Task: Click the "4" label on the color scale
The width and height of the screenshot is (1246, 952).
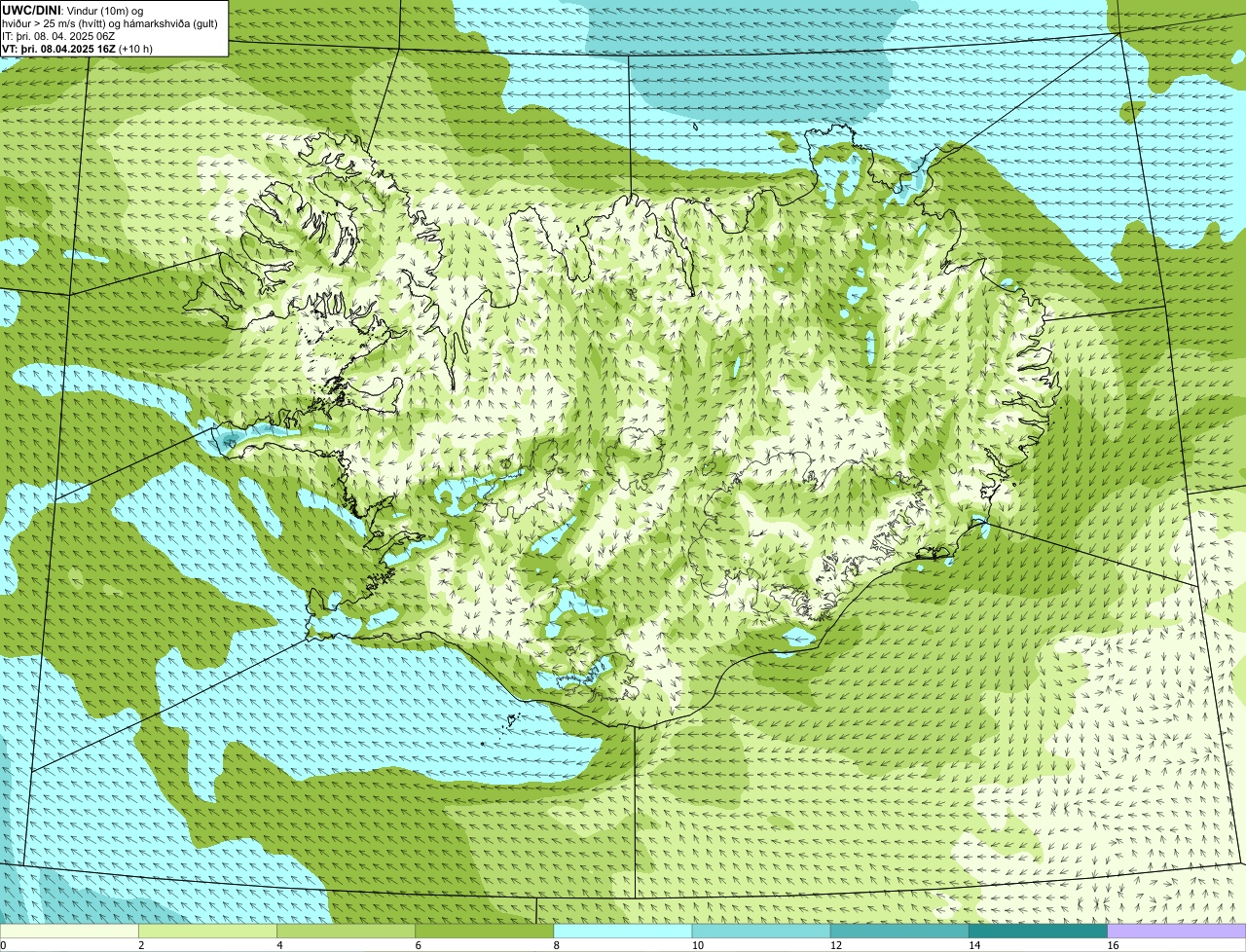Action: 279,945
